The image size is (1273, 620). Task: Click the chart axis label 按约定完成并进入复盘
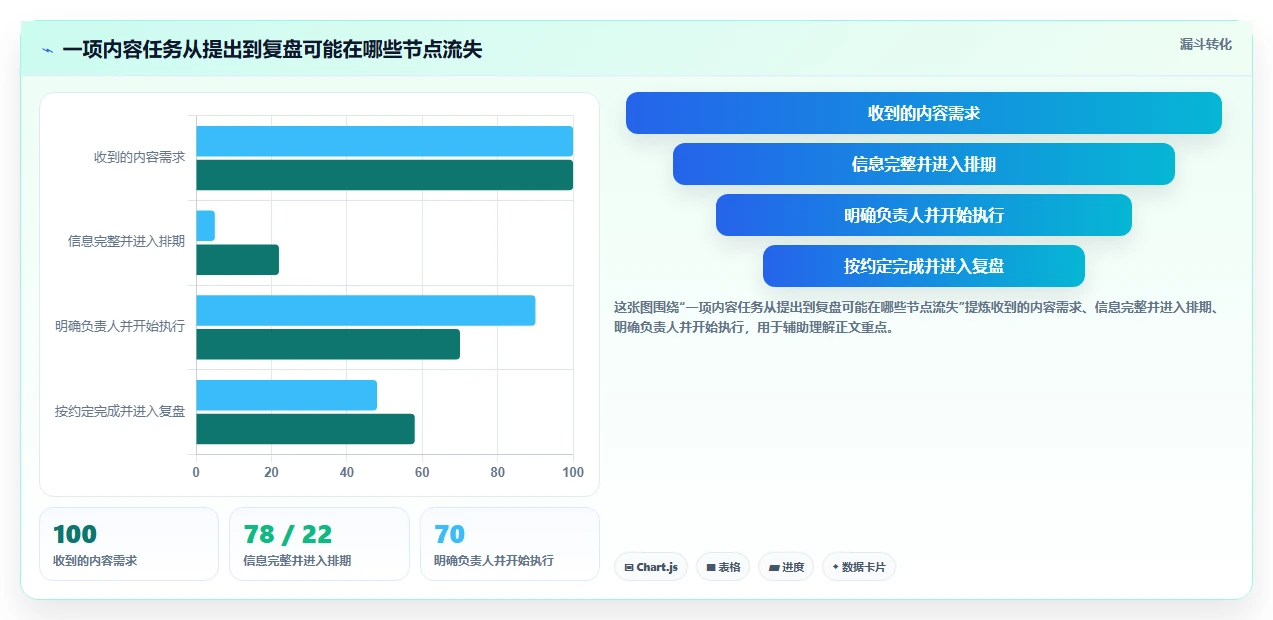(x=120, y=411)
